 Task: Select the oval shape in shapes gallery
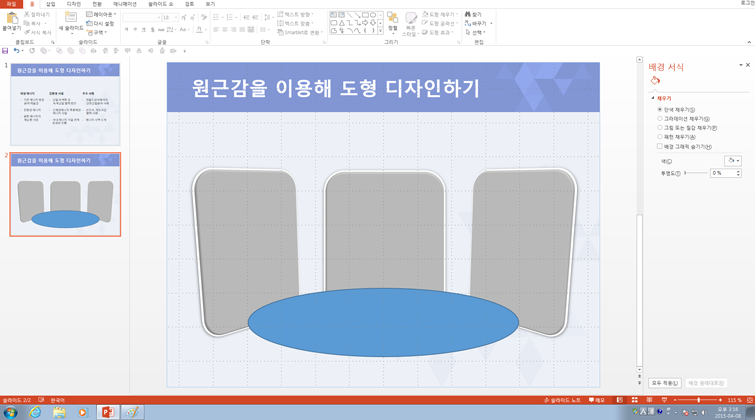373,15
